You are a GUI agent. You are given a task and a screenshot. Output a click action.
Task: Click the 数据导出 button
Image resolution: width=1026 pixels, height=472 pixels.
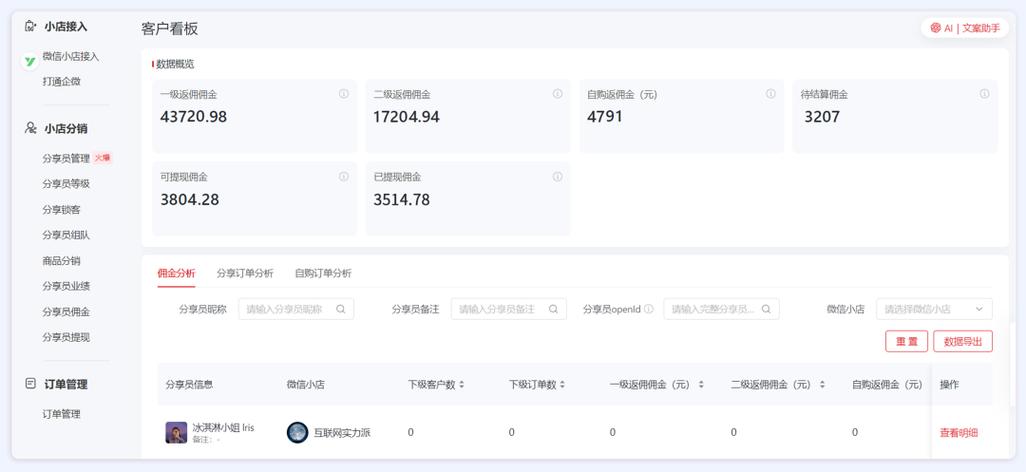click(x=963, y=341)
